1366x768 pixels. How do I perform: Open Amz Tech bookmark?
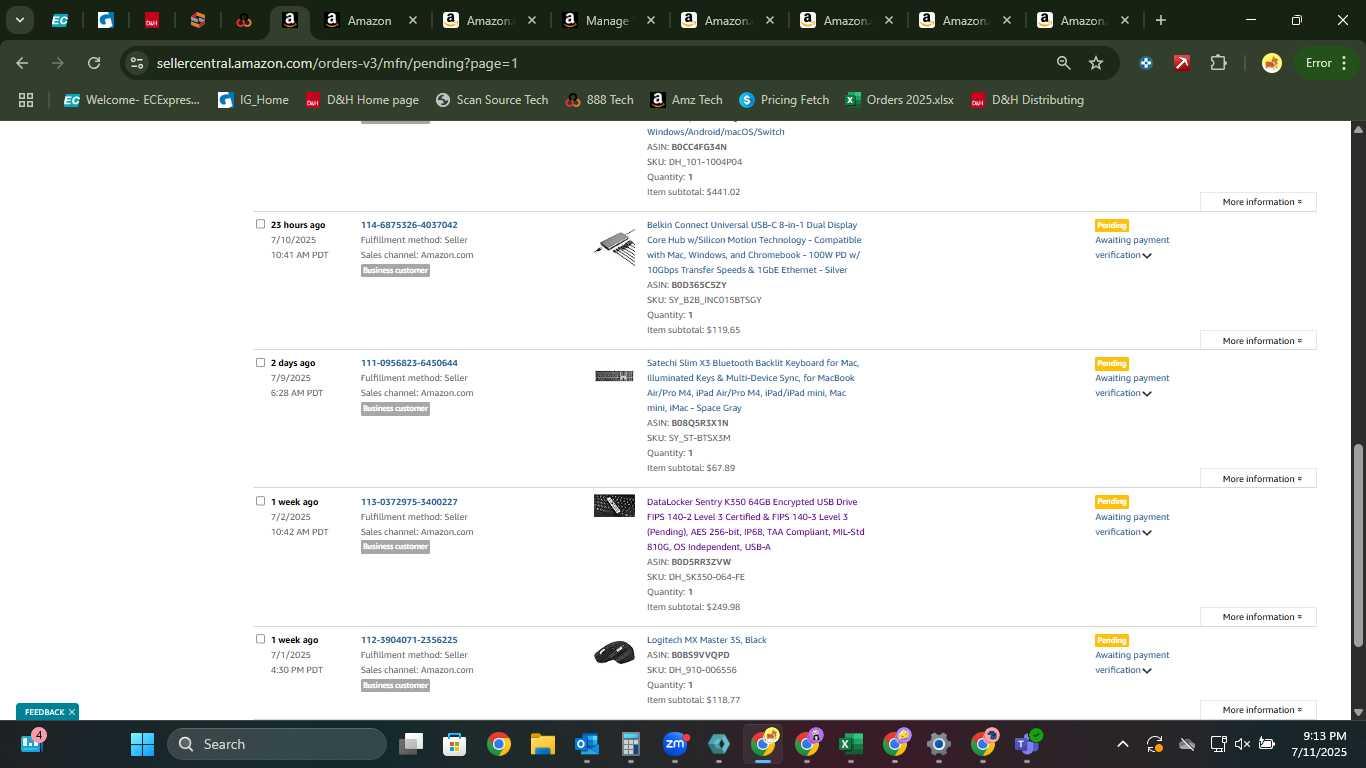click(x=686, y=100)
